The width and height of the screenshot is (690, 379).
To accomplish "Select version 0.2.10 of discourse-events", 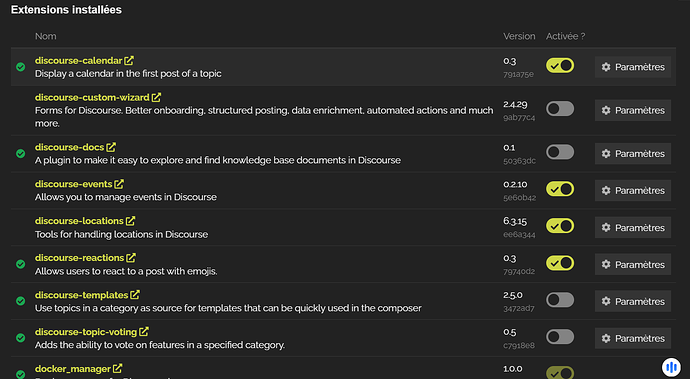I will tap(515, 184).
